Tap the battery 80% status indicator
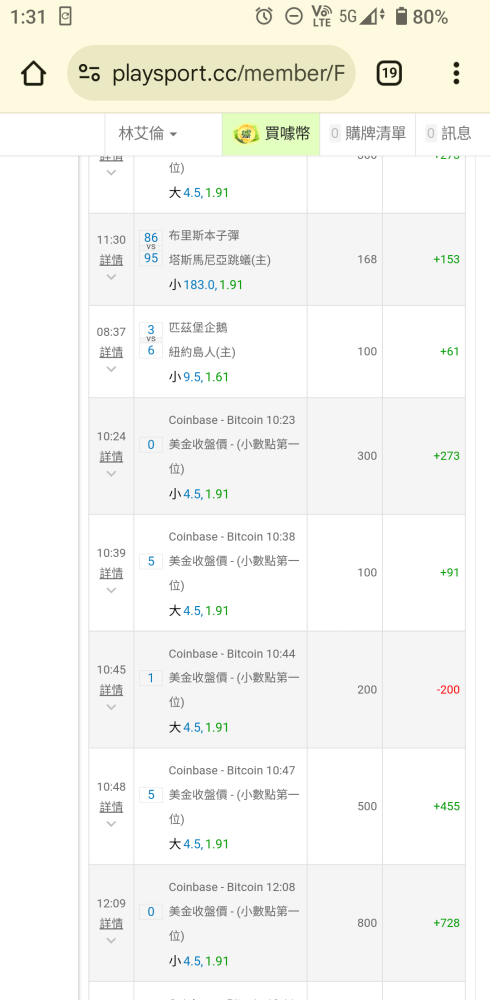490x1000 pixels. tap(421, 16)
